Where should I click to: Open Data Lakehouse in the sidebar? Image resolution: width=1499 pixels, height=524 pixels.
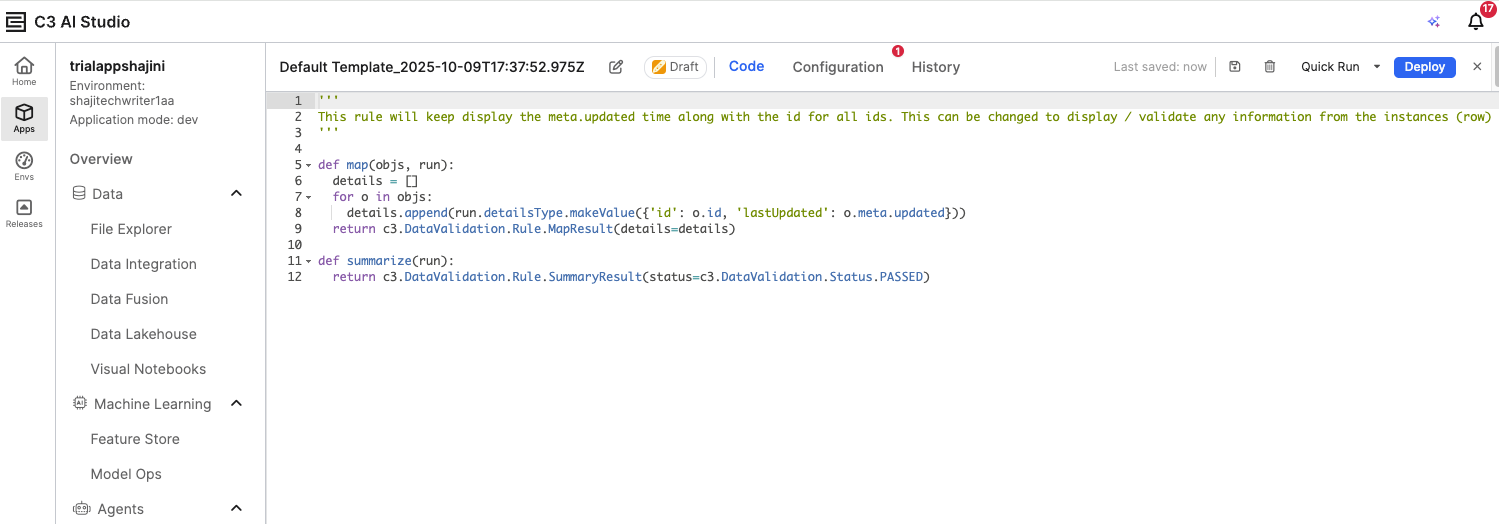pyautogui.click(x=143, y=334)
